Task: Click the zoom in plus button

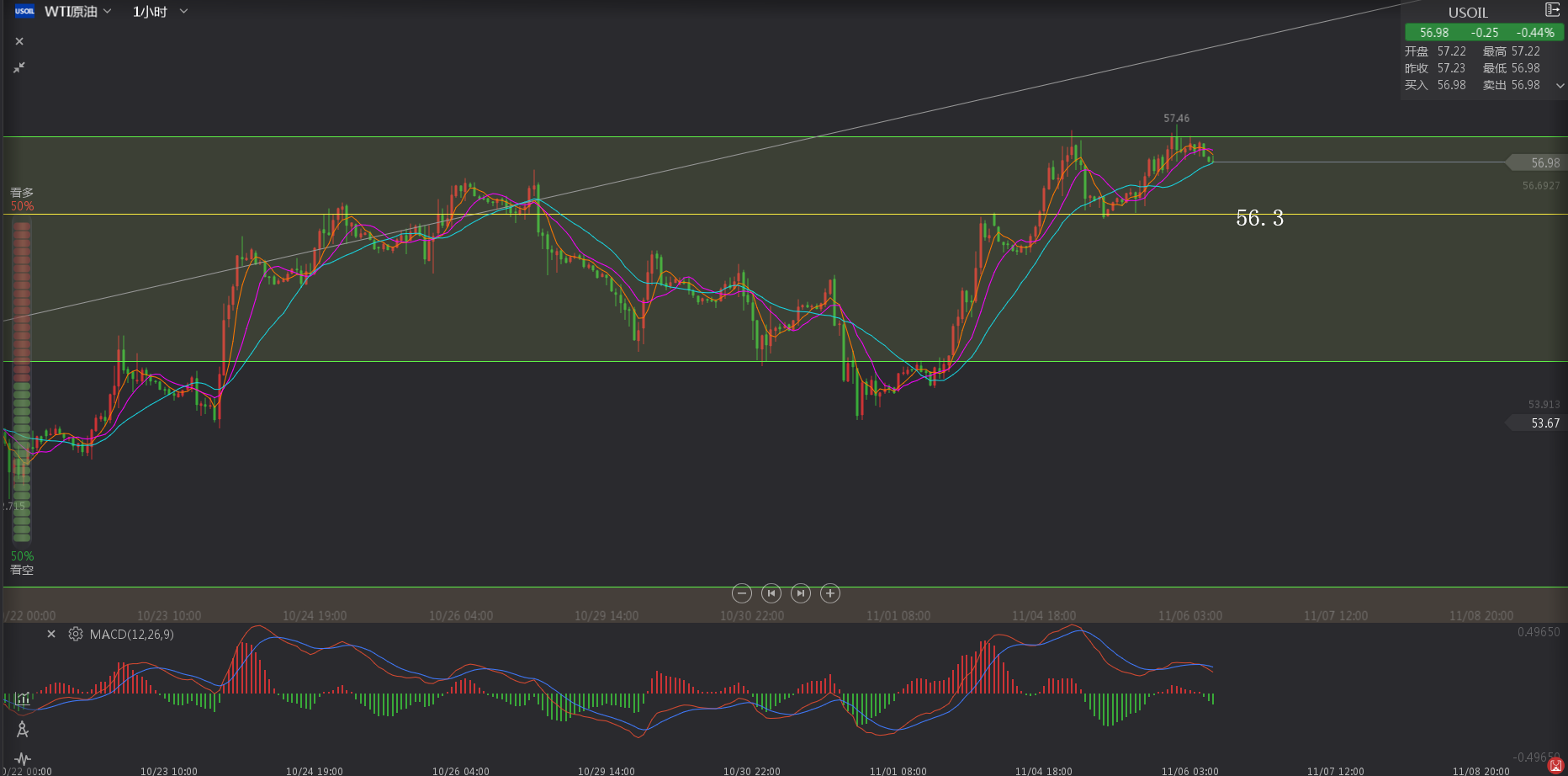Action: pyautogui.click(x=830, y=593)
